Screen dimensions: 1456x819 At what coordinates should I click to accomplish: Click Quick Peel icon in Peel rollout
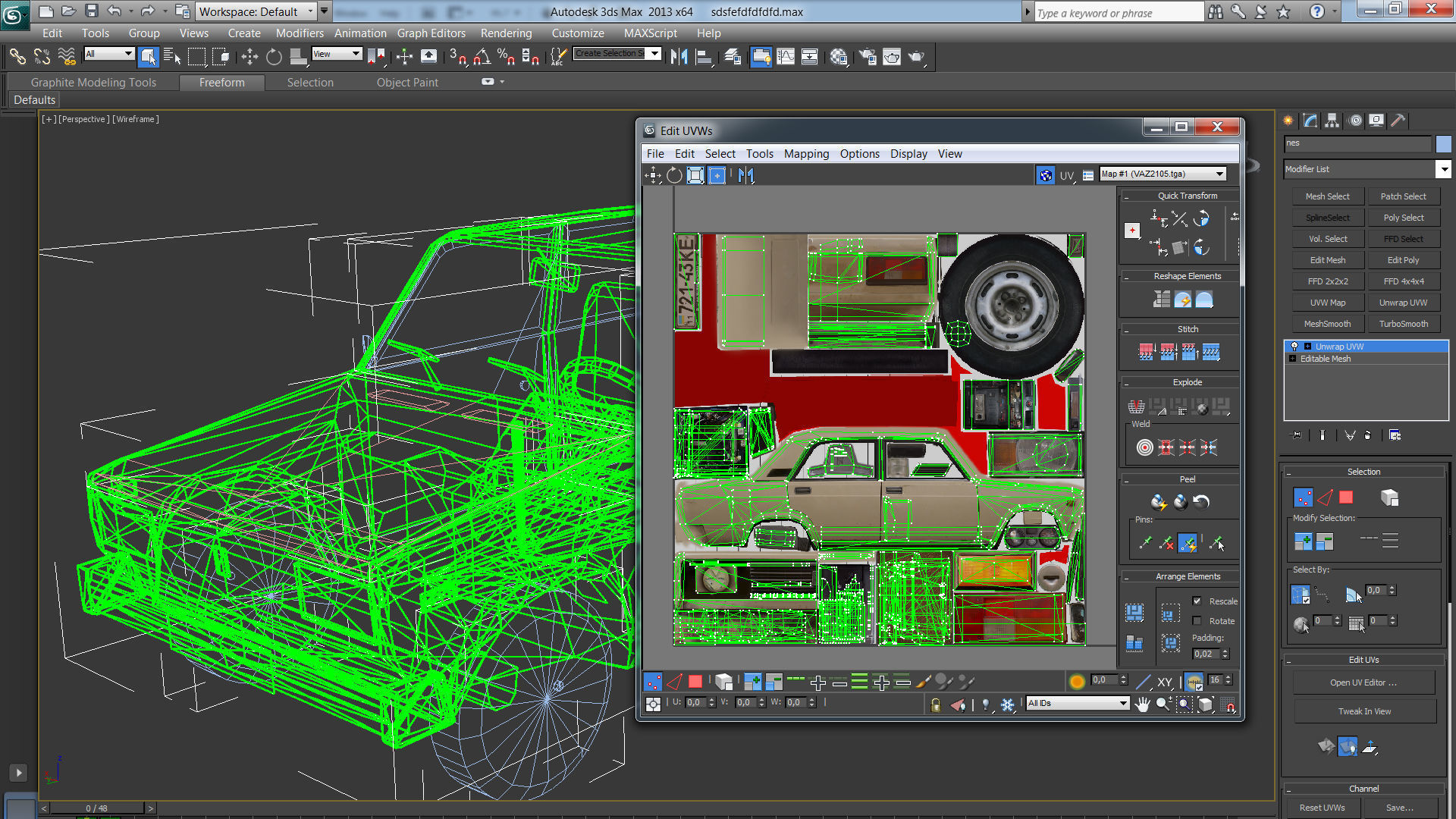[x=1159, y=502]
